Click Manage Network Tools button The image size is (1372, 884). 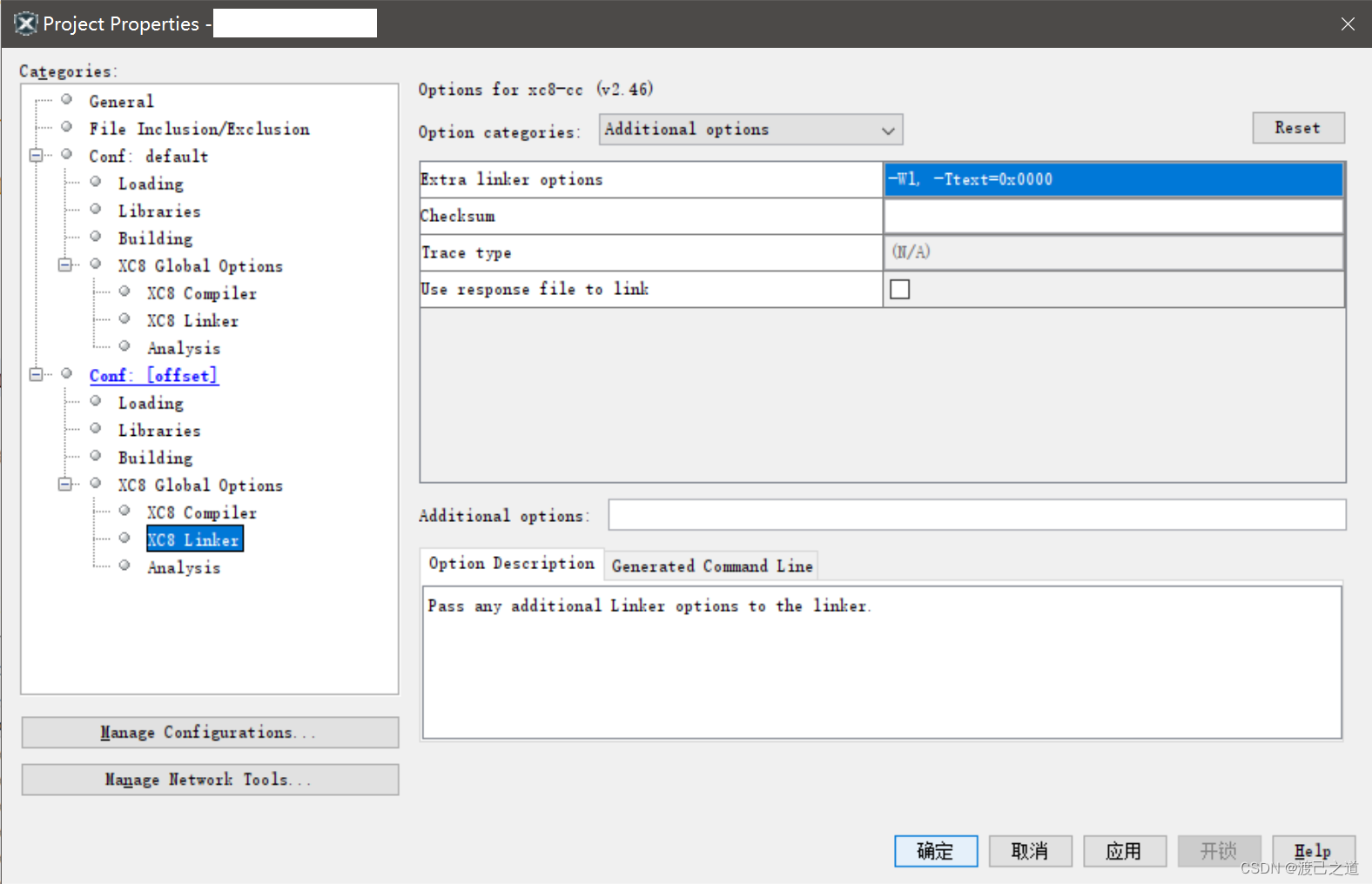210,780
